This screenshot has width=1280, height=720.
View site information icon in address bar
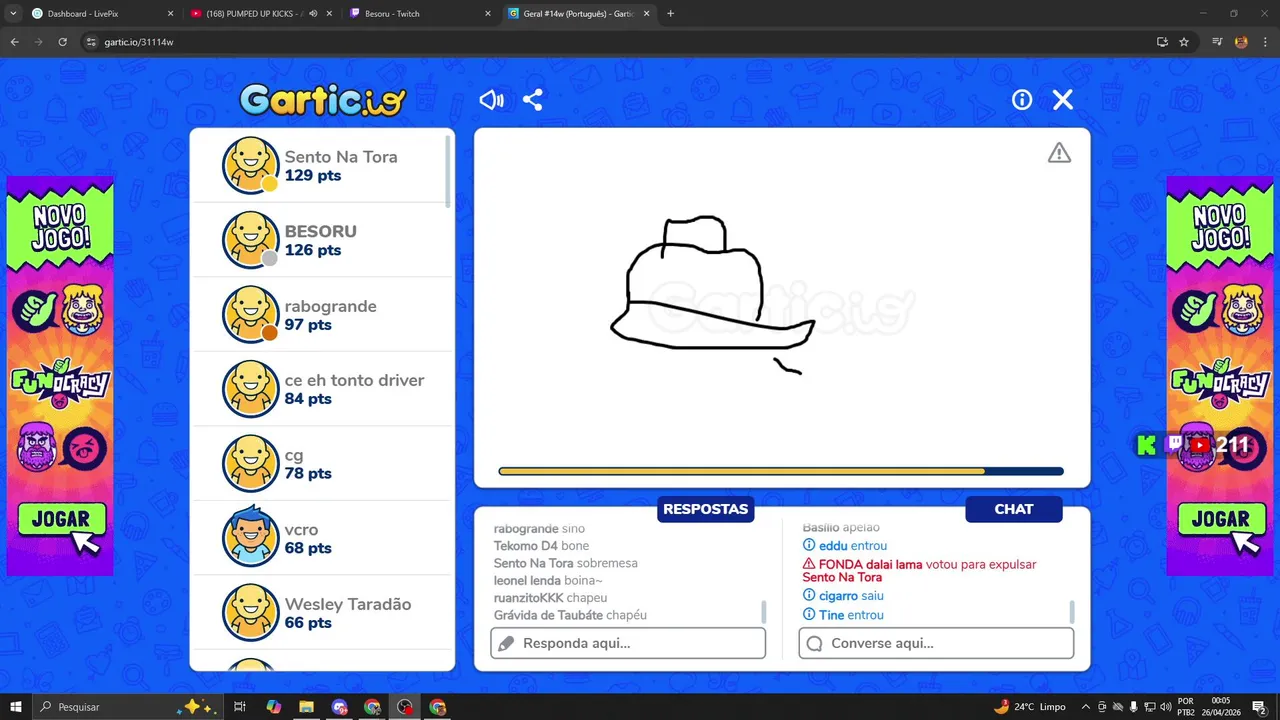[91, 42]
